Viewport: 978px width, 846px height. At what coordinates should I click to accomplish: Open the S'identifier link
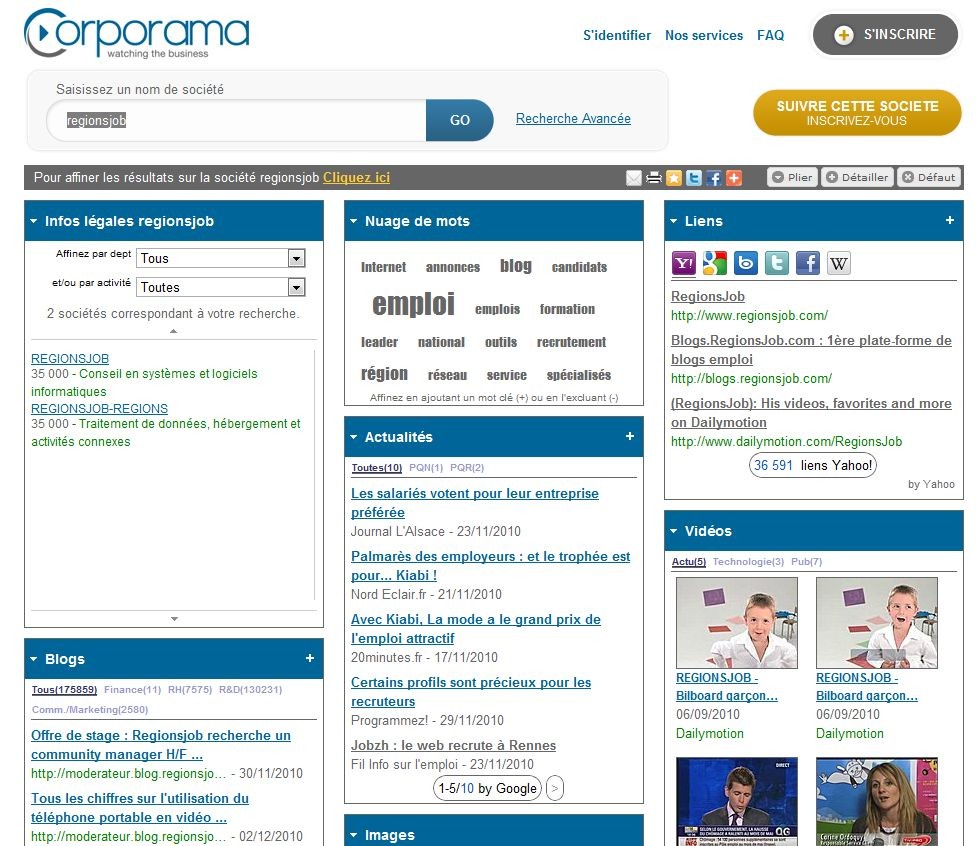point(617,35)
